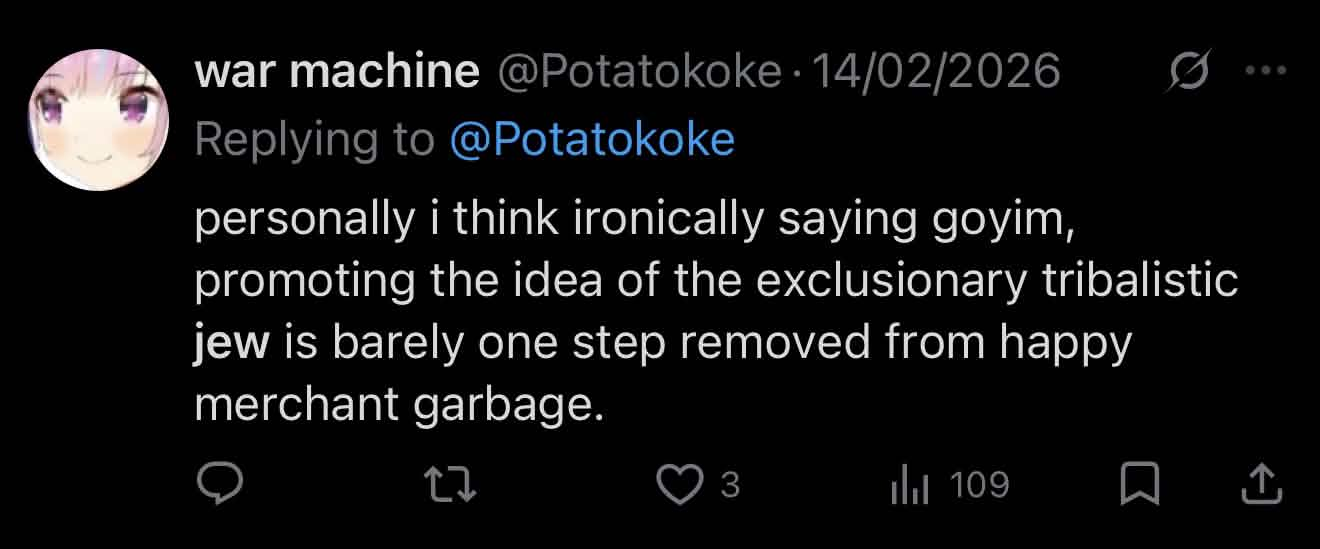Screen dimensions: 1320x549
Task: Open the blue @Potatokoke reply-to link
Action: (x=592, y=140)
